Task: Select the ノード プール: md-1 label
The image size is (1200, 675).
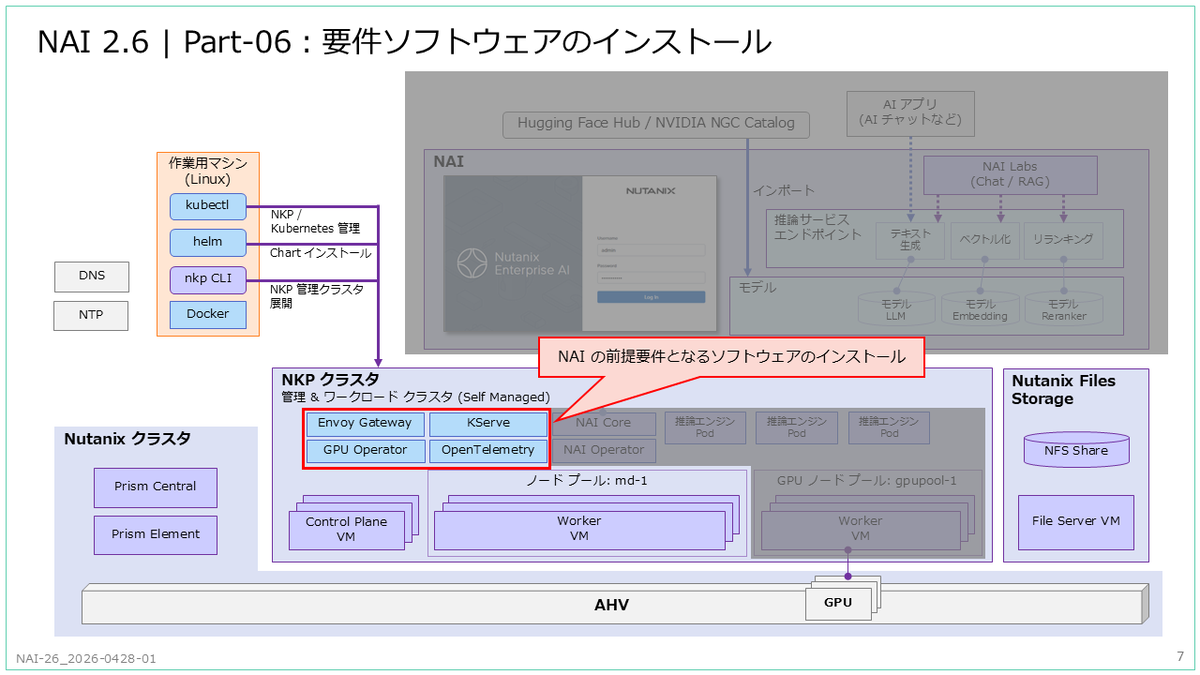Action: [x=588, y=481]
